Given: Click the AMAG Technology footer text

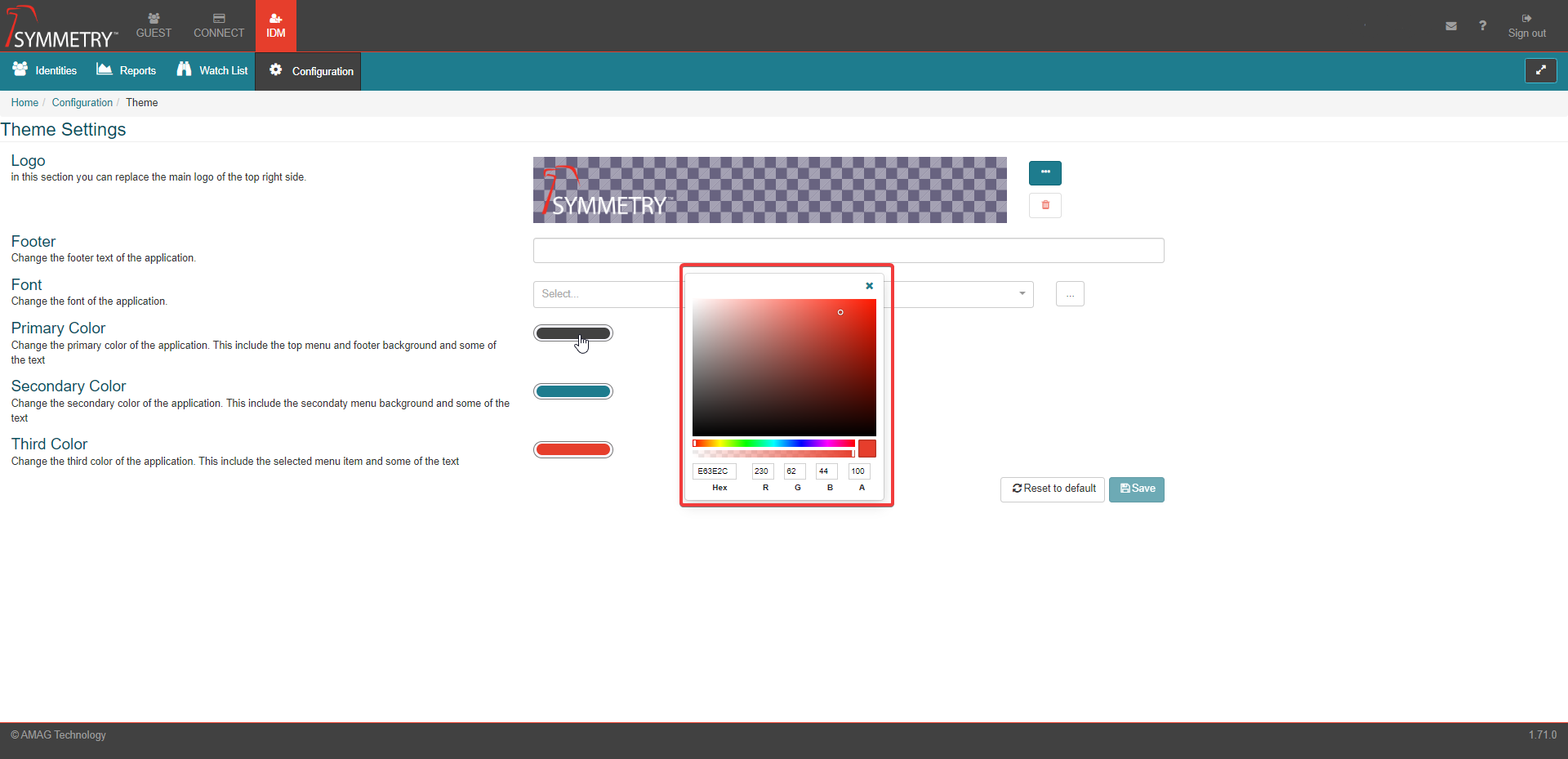Looking at the screenshot, I should click(58, 734).
